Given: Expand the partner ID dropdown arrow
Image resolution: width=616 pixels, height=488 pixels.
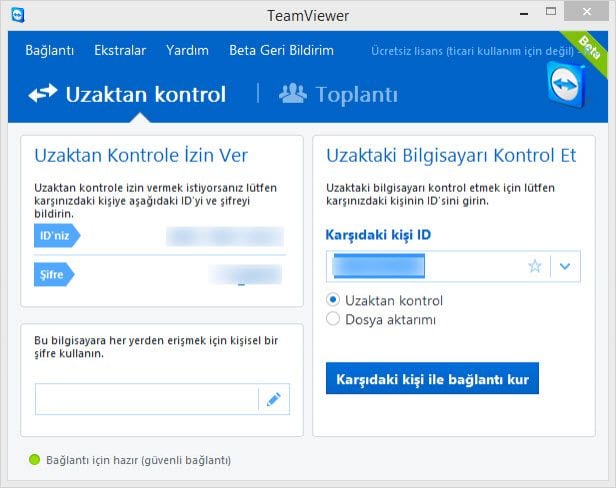Looking at the screenshot, I should [565, 266].
